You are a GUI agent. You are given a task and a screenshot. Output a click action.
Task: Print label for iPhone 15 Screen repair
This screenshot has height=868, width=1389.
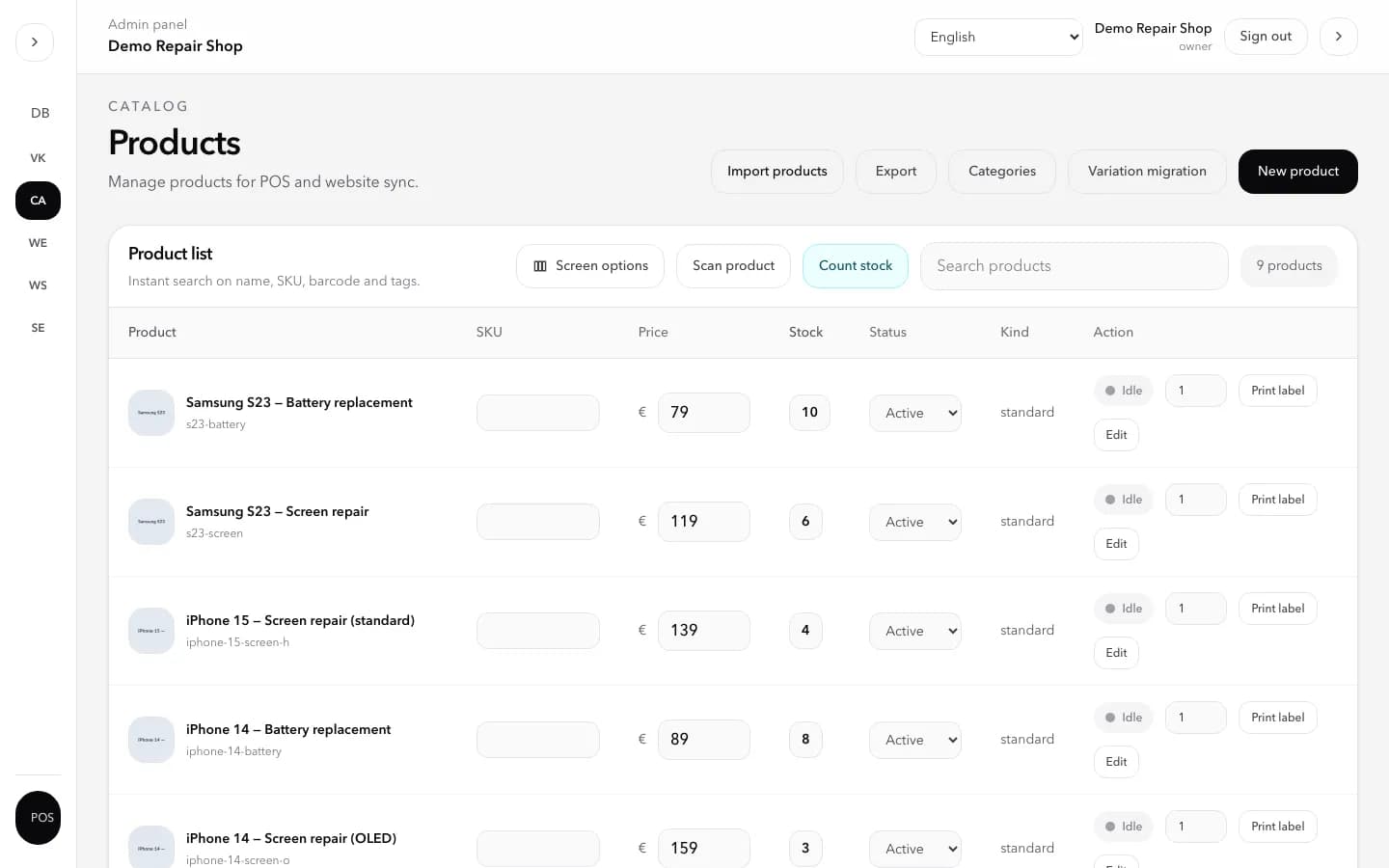point(1278,609)
